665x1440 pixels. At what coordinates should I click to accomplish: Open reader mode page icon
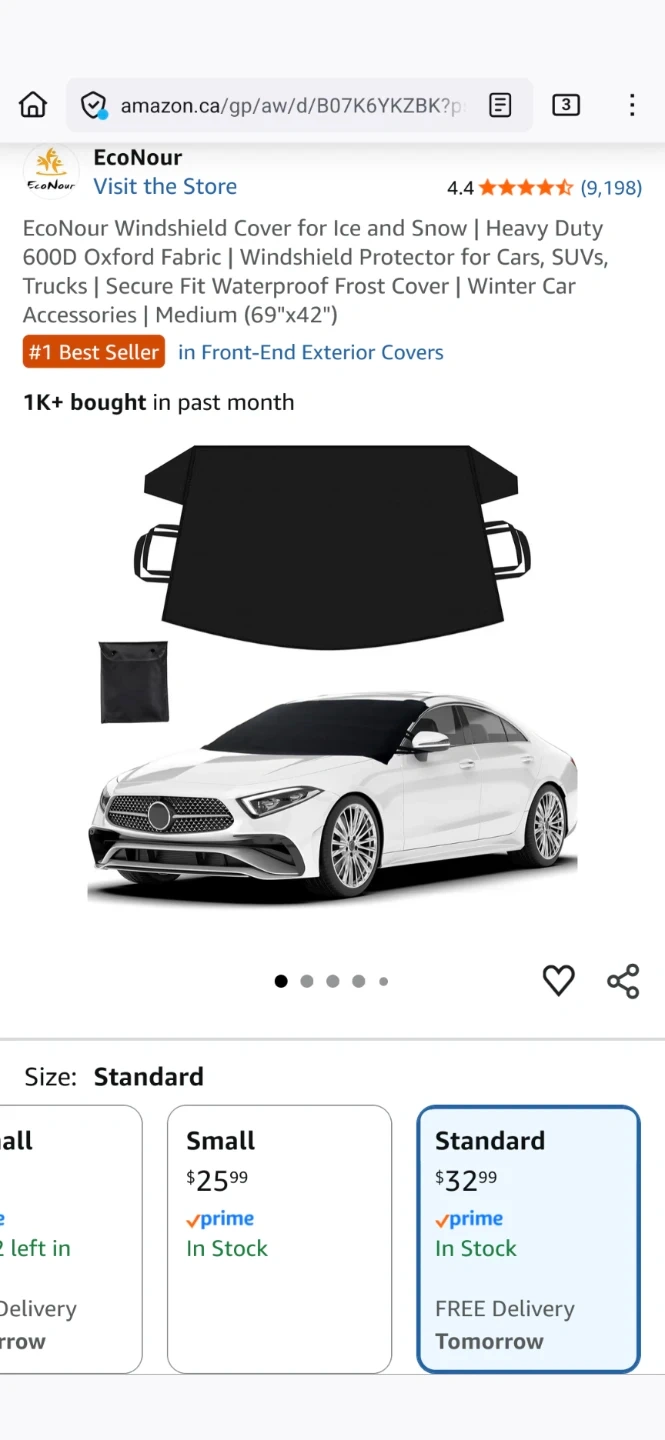500,105
